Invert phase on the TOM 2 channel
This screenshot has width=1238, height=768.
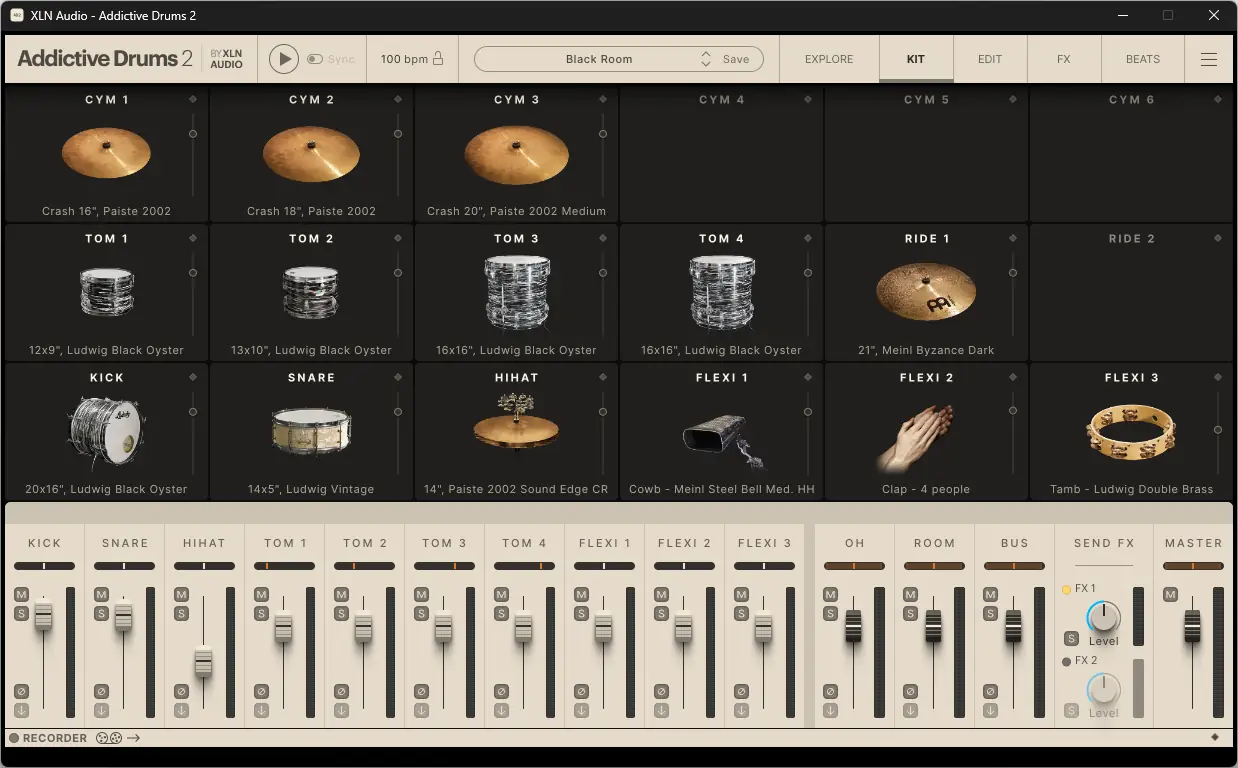click(341, 691)
